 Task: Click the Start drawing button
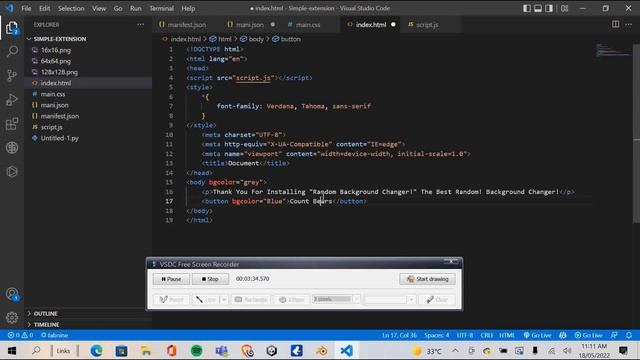pyautogui.click(x=427, y=279)
